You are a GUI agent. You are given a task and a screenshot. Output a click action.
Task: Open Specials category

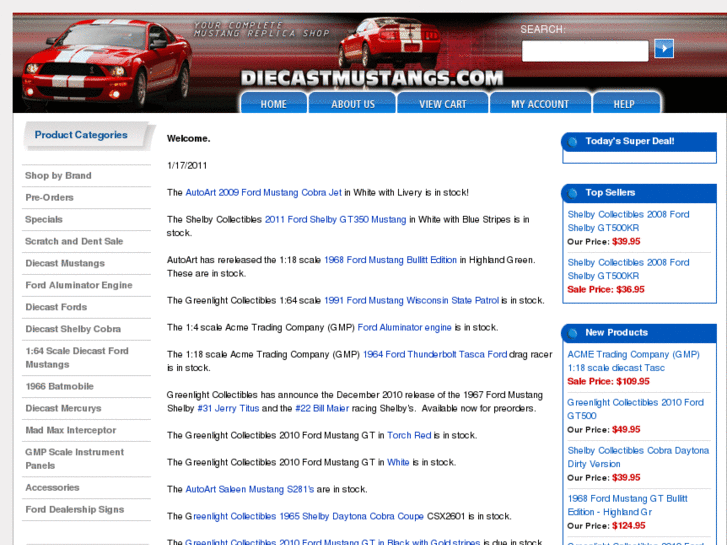pos(44,219)
